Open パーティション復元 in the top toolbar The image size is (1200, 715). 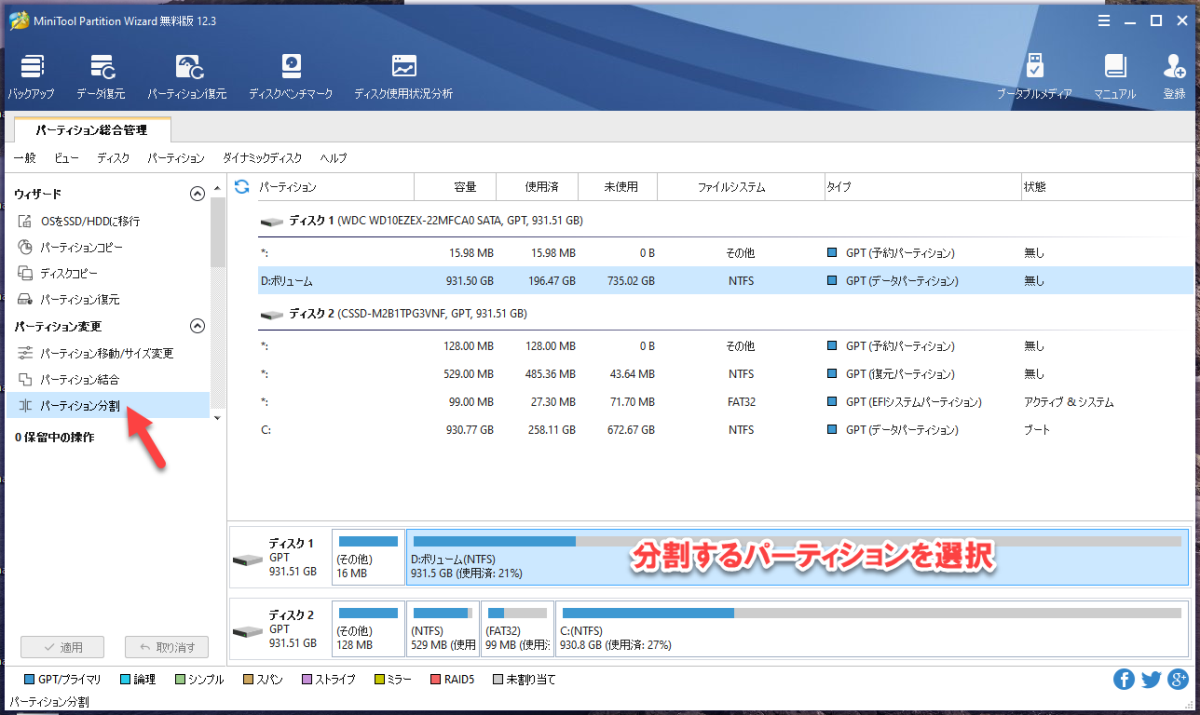(x=187, y=76)
